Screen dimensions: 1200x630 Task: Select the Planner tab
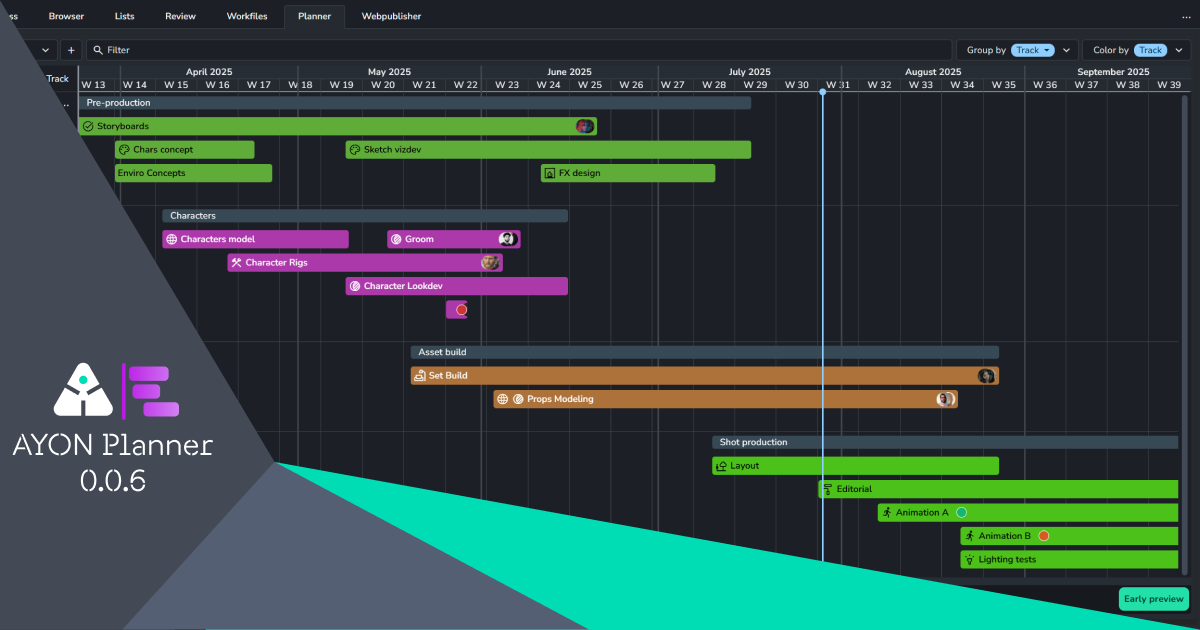point(315,16)
